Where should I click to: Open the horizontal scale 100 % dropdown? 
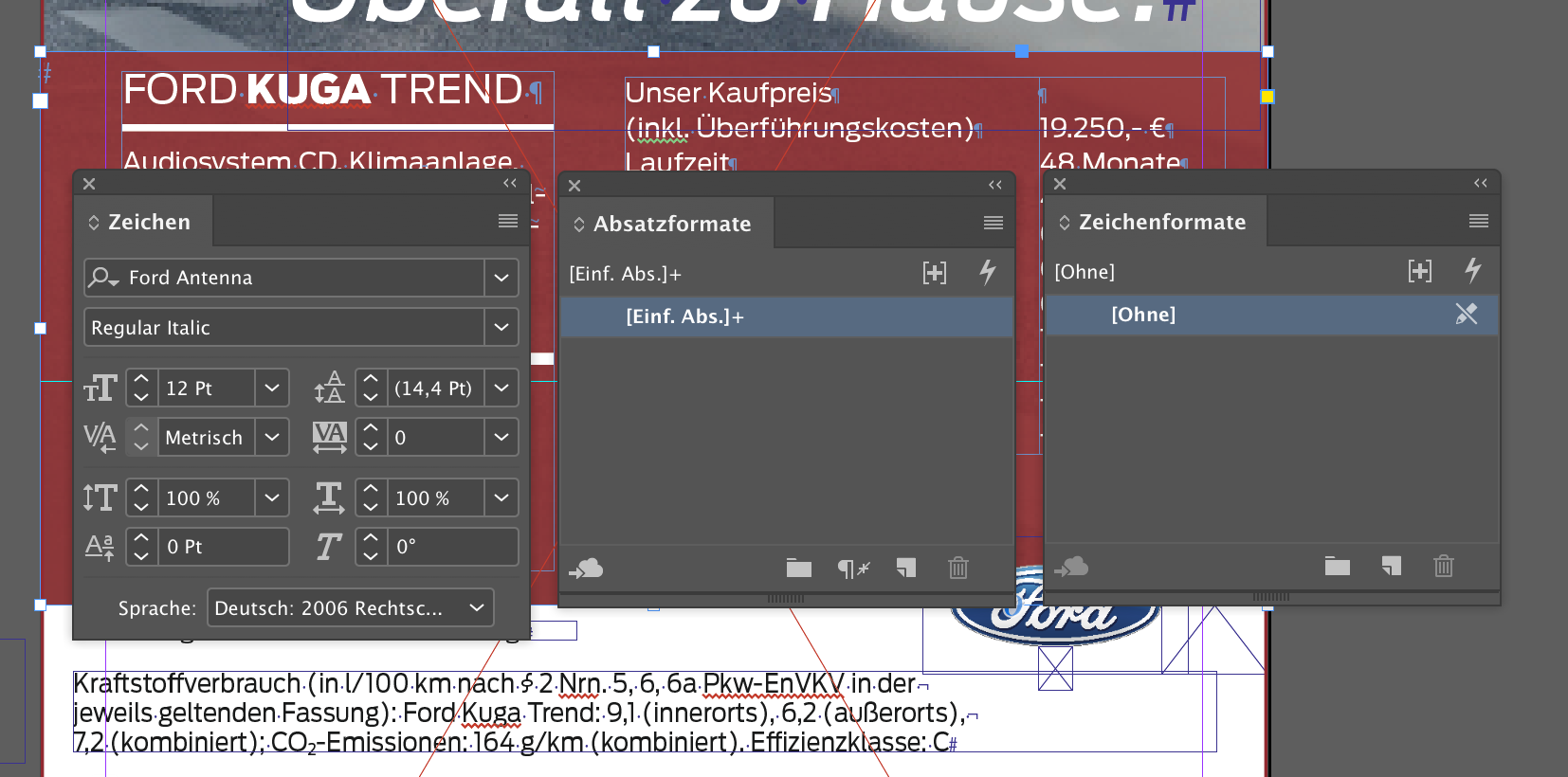(x=501, y=497)
